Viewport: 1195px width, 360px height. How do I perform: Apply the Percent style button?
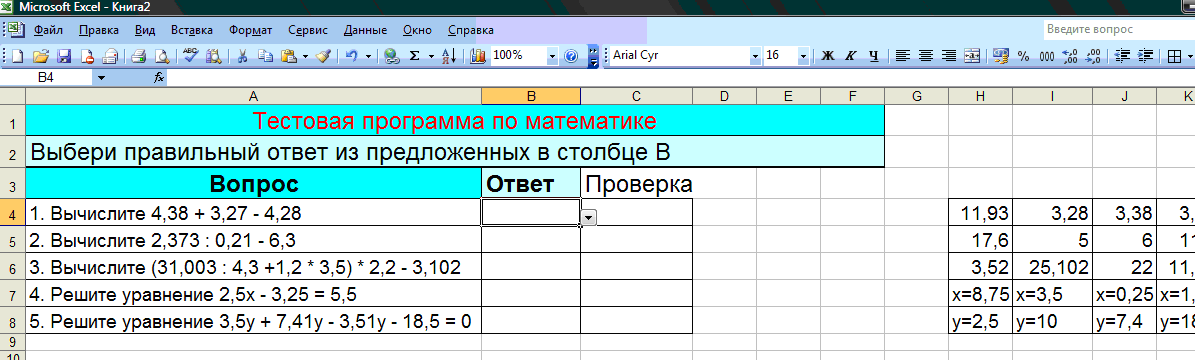coord(1024,56)
